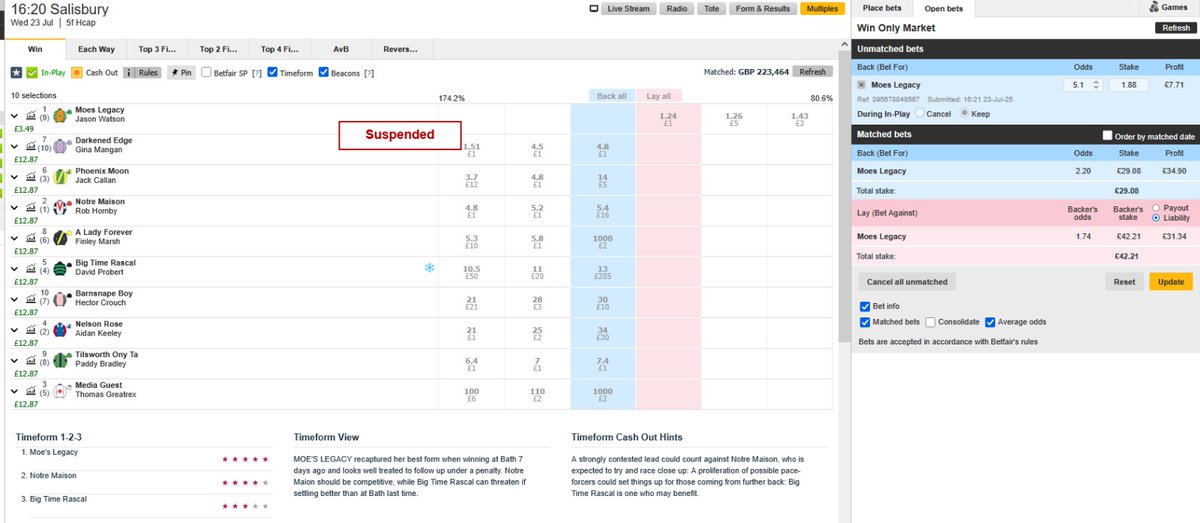Image resolution: width=1200 pixels, height=523 pixels.
Task: Open the graph icon for Phoenix Moon
Action: point(31,177)
